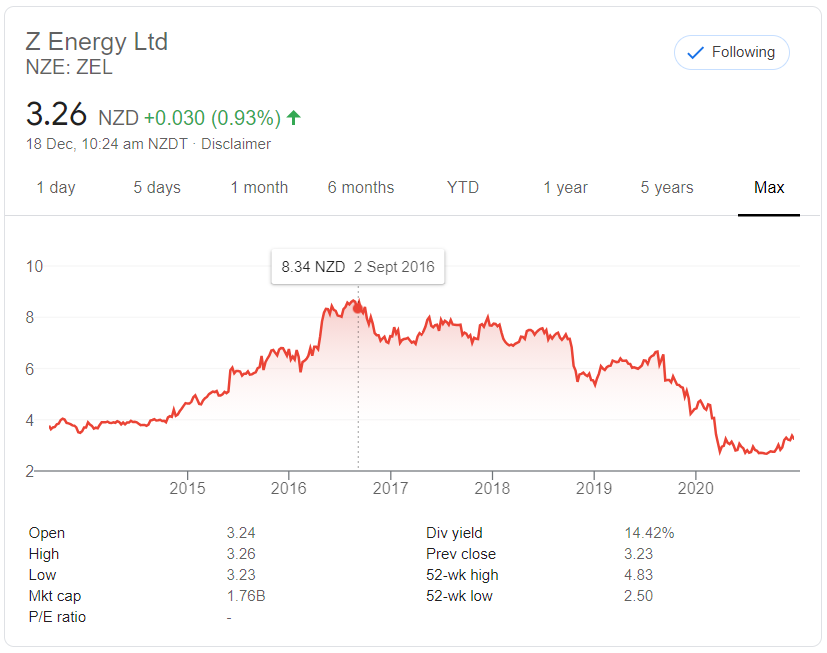This screenshot has height=653, width=827.
Task: Show the 6 months chart view
Action: click(x=361, y=187)
